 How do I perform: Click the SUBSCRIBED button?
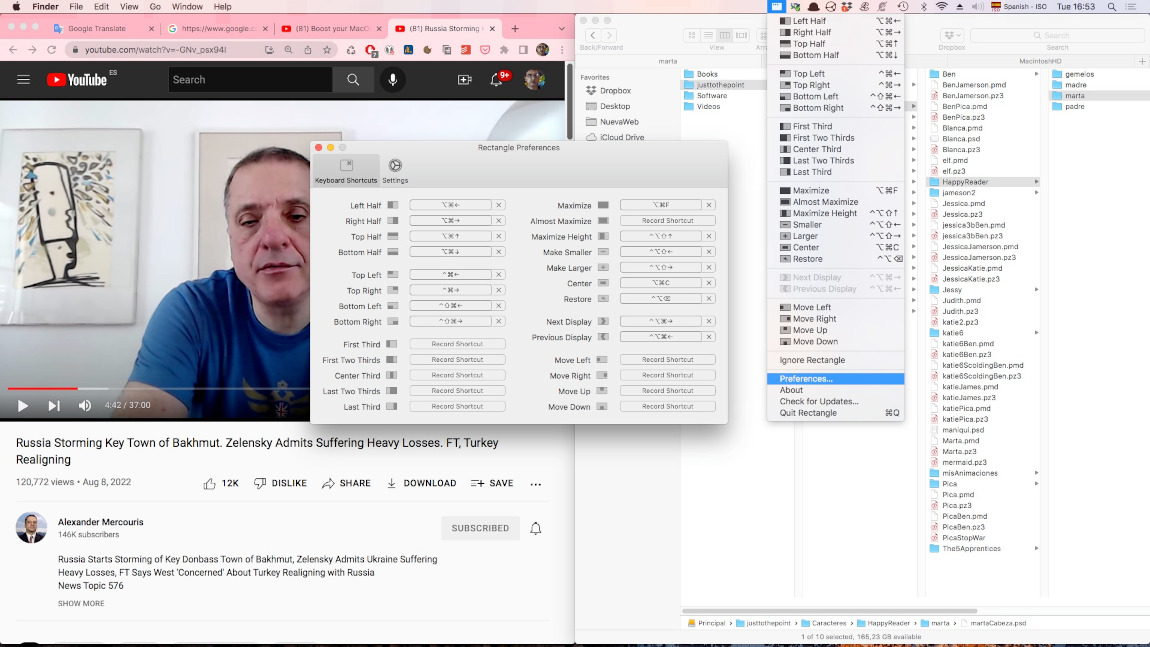480,528
